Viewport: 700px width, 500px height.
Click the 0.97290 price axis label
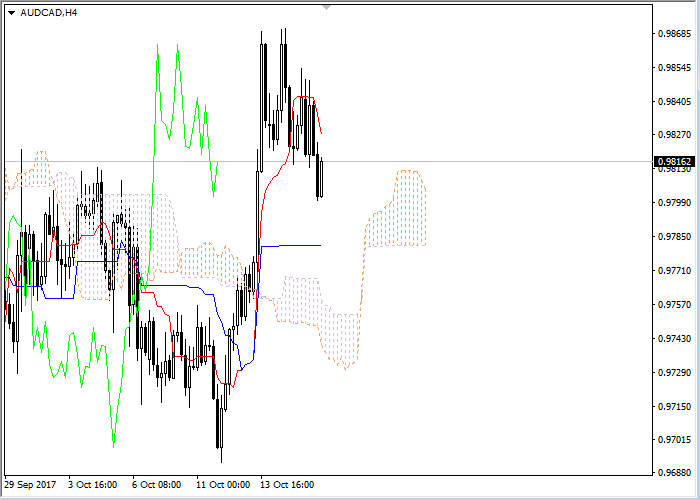(x=675, y=372)
